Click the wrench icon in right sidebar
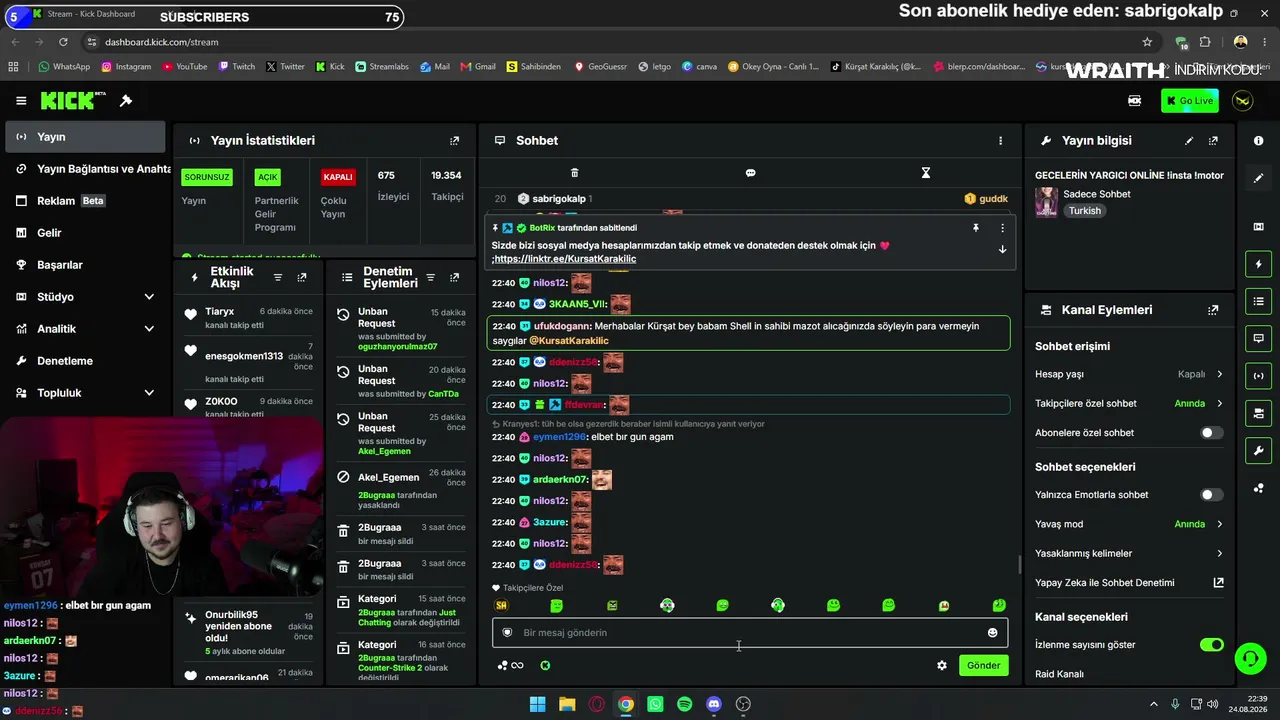Image resolution: width=1280 pixels, height=720 pixels. click(1258, 451)
